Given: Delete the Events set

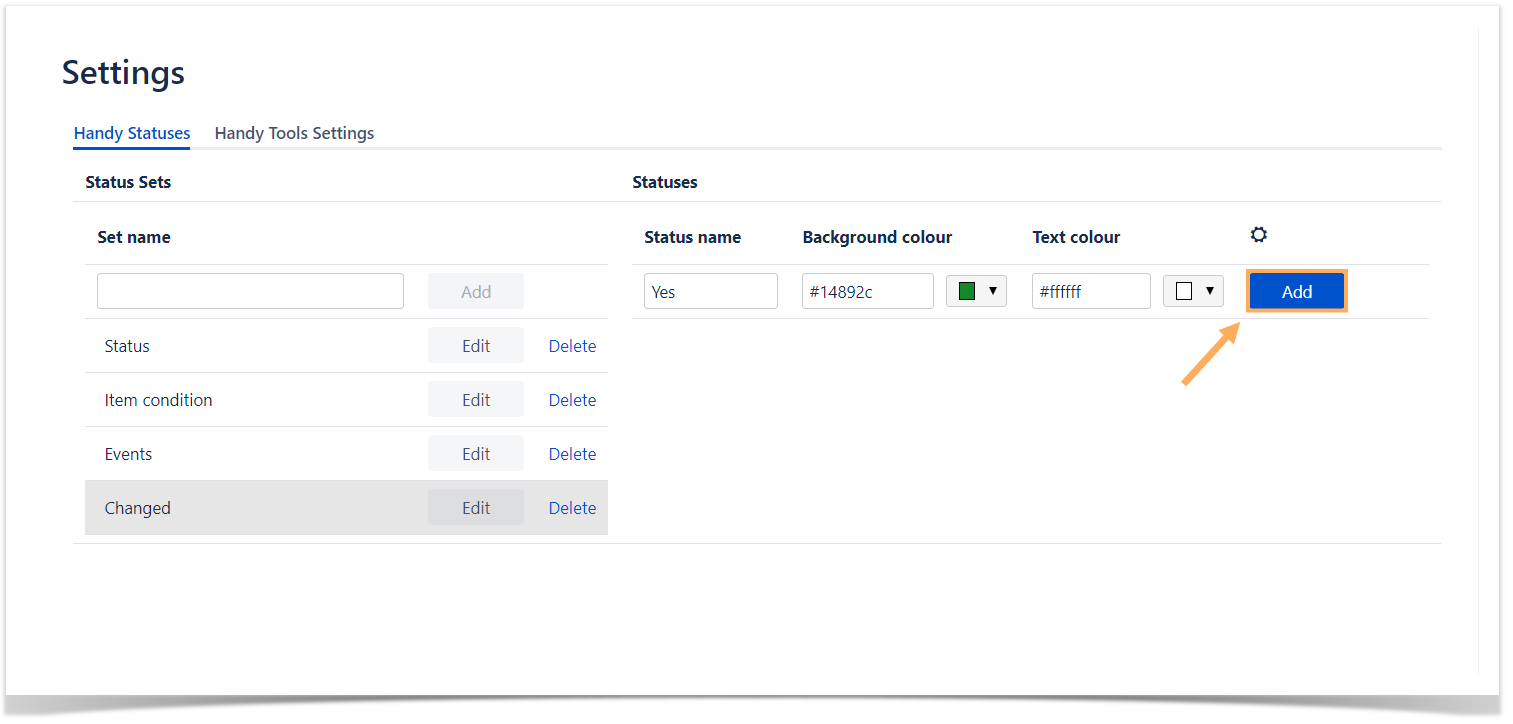Looking at the screenshot, I should click(x=572, y=454).
